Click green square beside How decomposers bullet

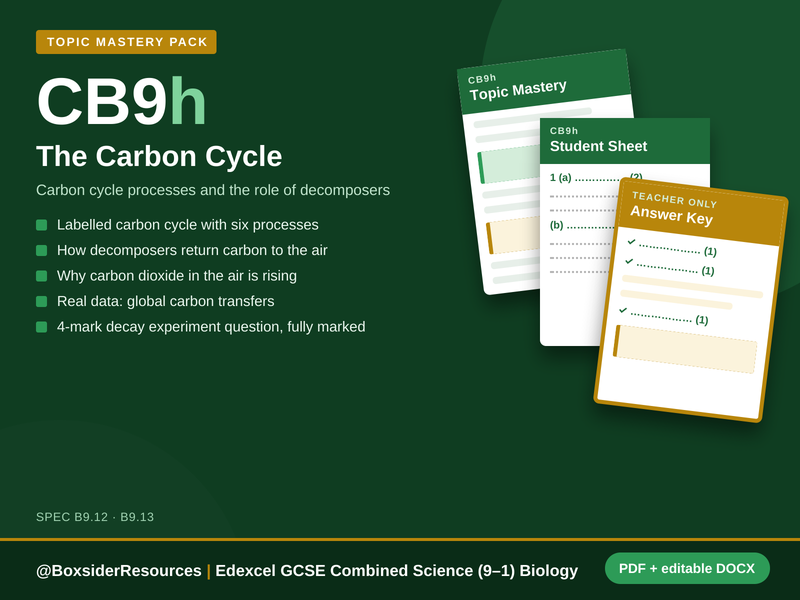click(x=42, y=251)
